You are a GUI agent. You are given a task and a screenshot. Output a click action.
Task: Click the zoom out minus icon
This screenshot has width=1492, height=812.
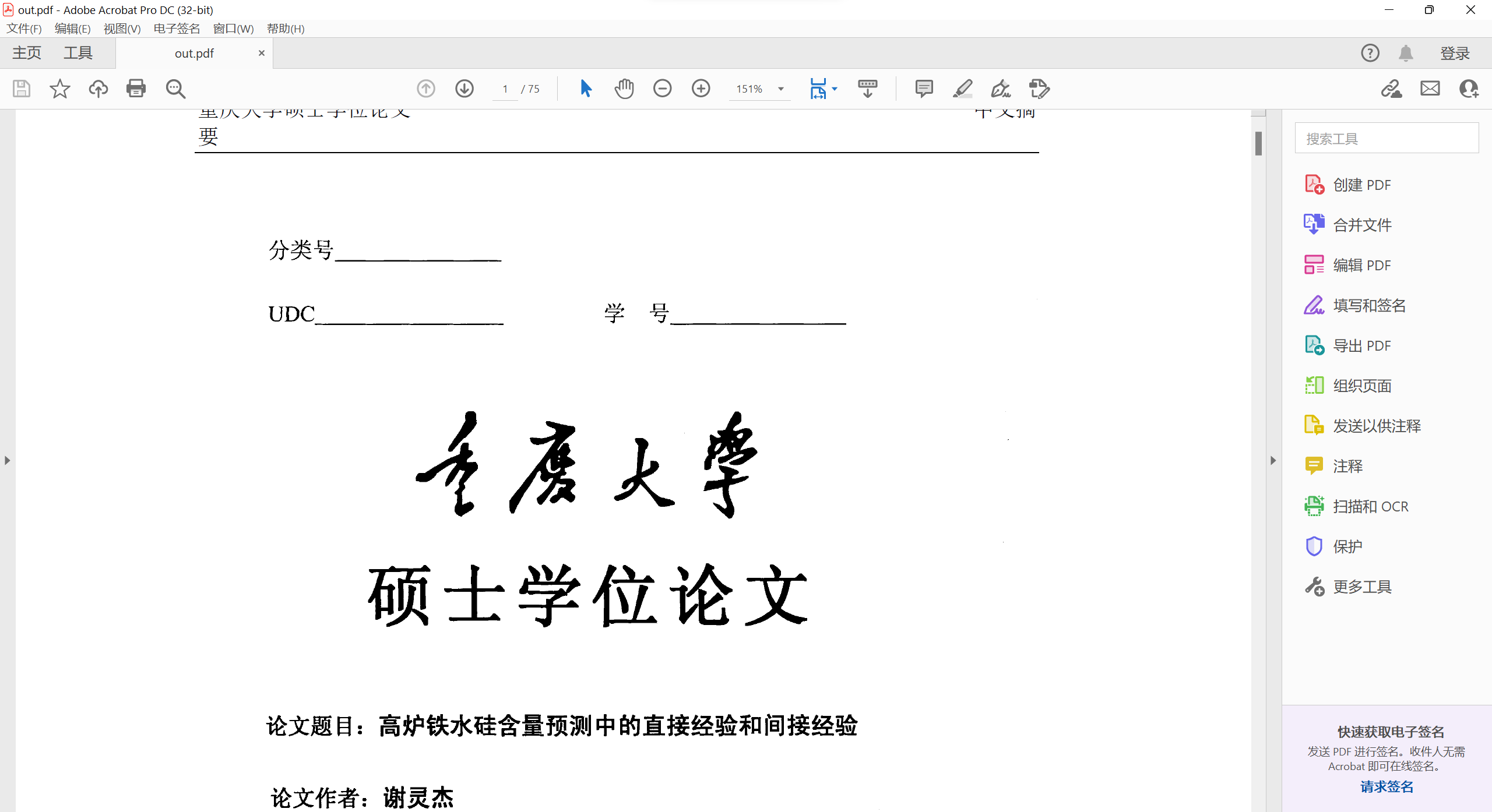[x=662, y=89]
